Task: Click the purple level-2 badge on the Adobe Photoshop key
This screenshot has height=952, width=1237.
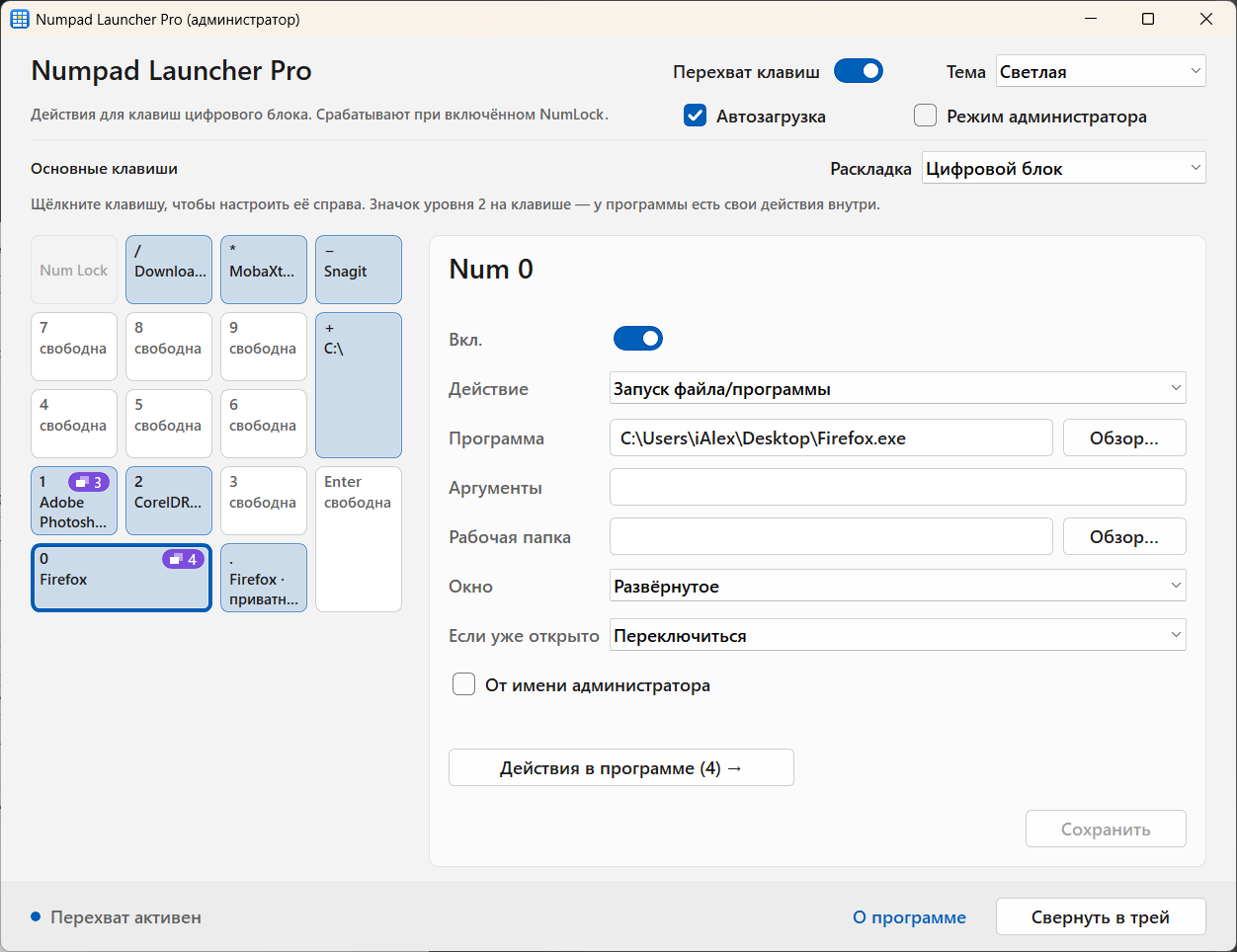Action: click(x=89, y=482)
